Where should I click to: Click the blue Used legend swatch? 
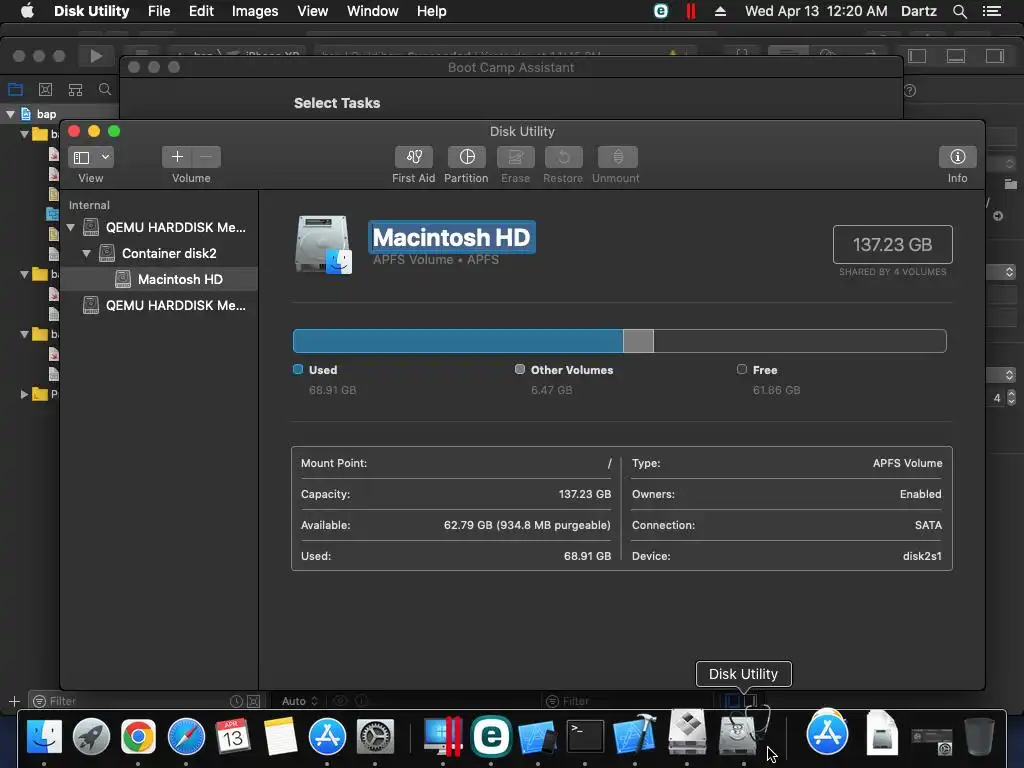[298, 370]
